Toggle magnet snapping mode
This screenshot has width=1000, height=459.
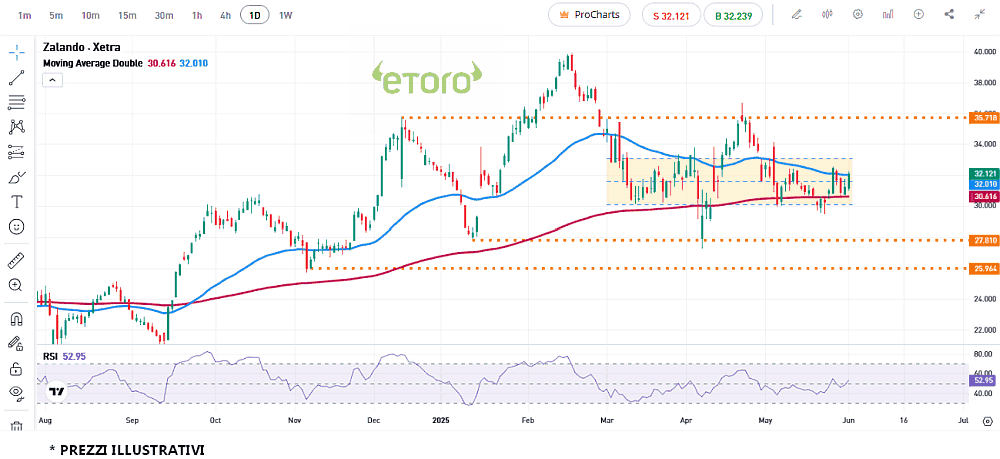[17, 318]
